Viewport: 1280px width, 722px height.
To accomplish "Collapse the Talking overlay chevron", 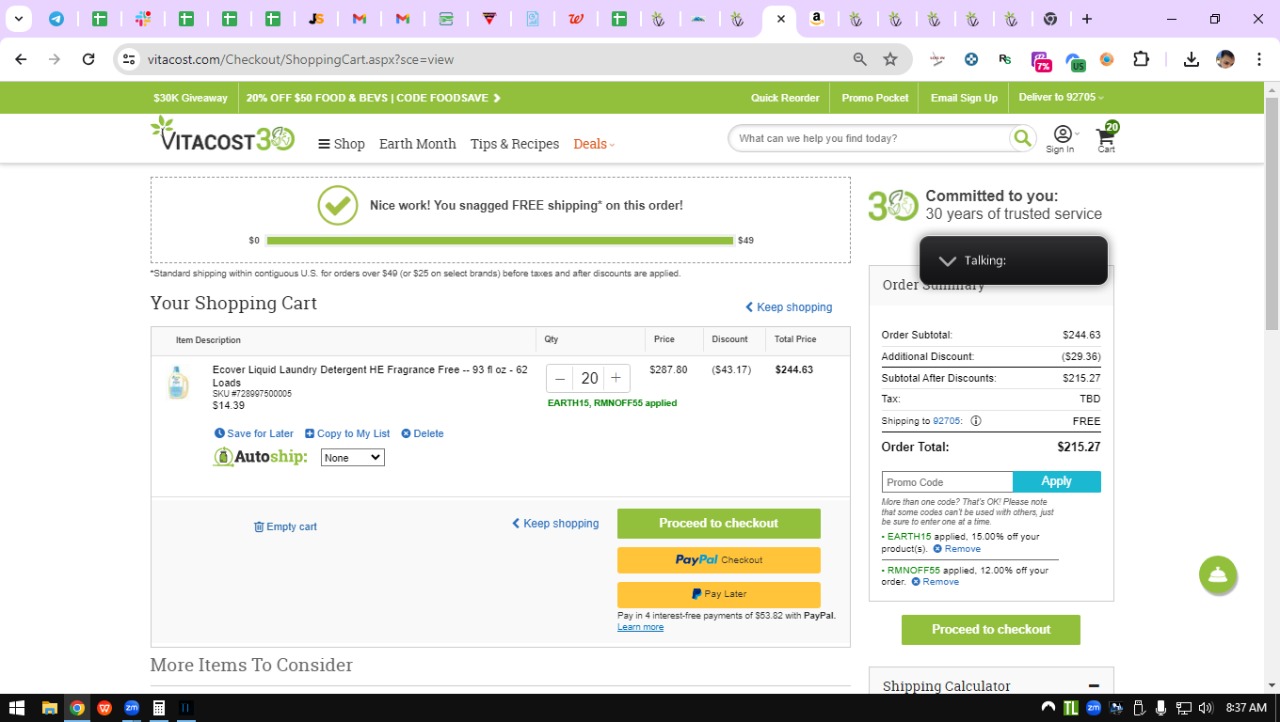I will click(947, 261).
